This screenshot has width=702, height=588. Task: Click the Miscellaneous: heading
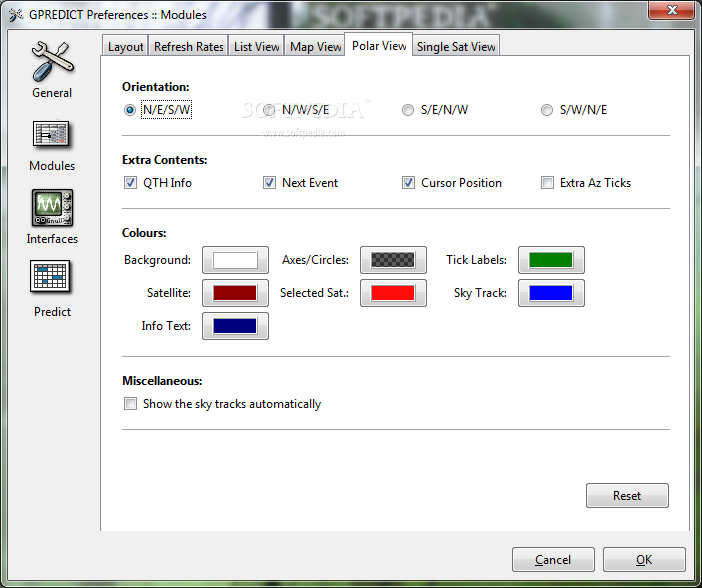162,381
